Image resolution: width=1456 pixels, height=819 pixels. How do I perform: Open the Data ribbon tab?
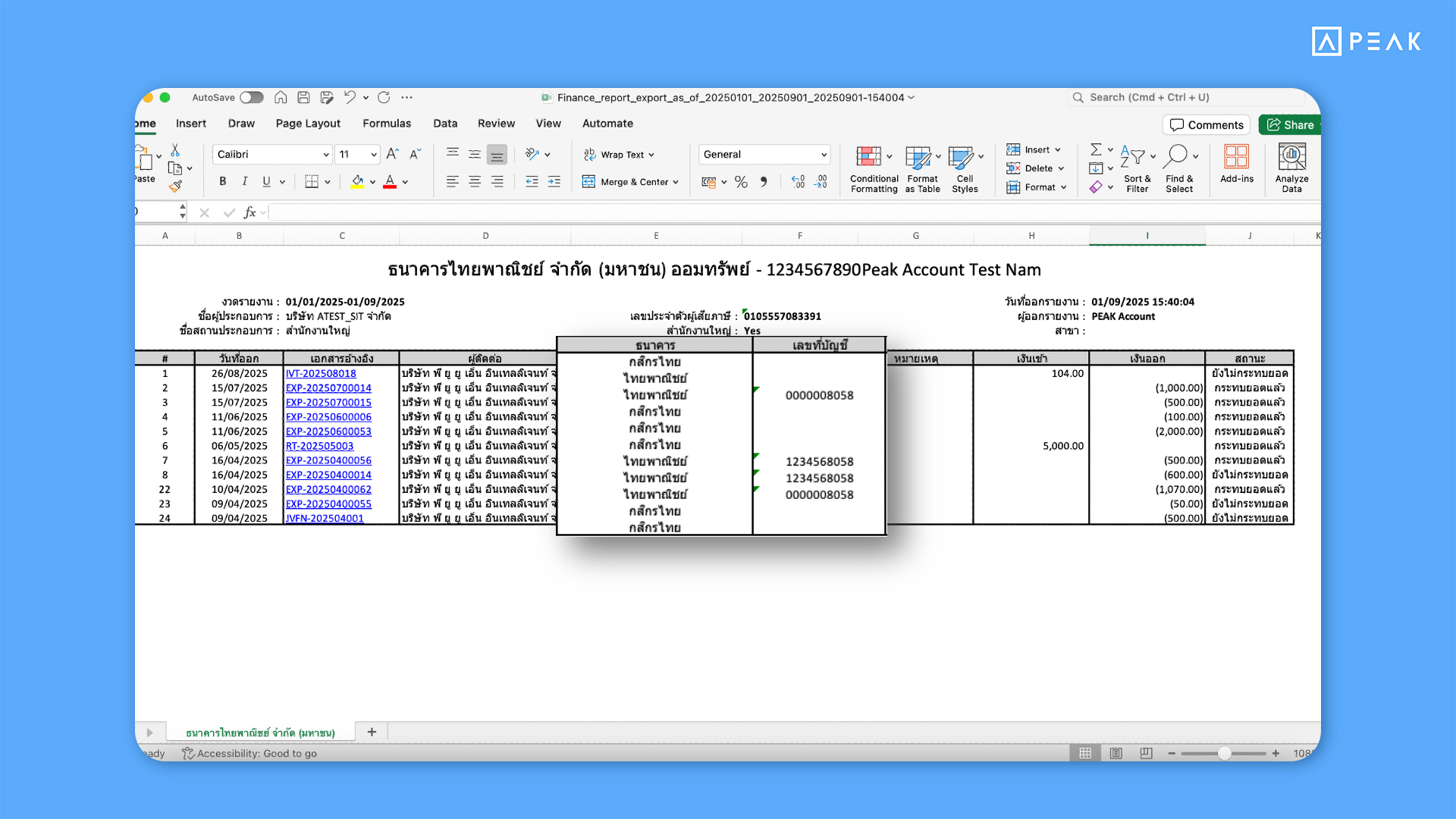click(445, 124)
